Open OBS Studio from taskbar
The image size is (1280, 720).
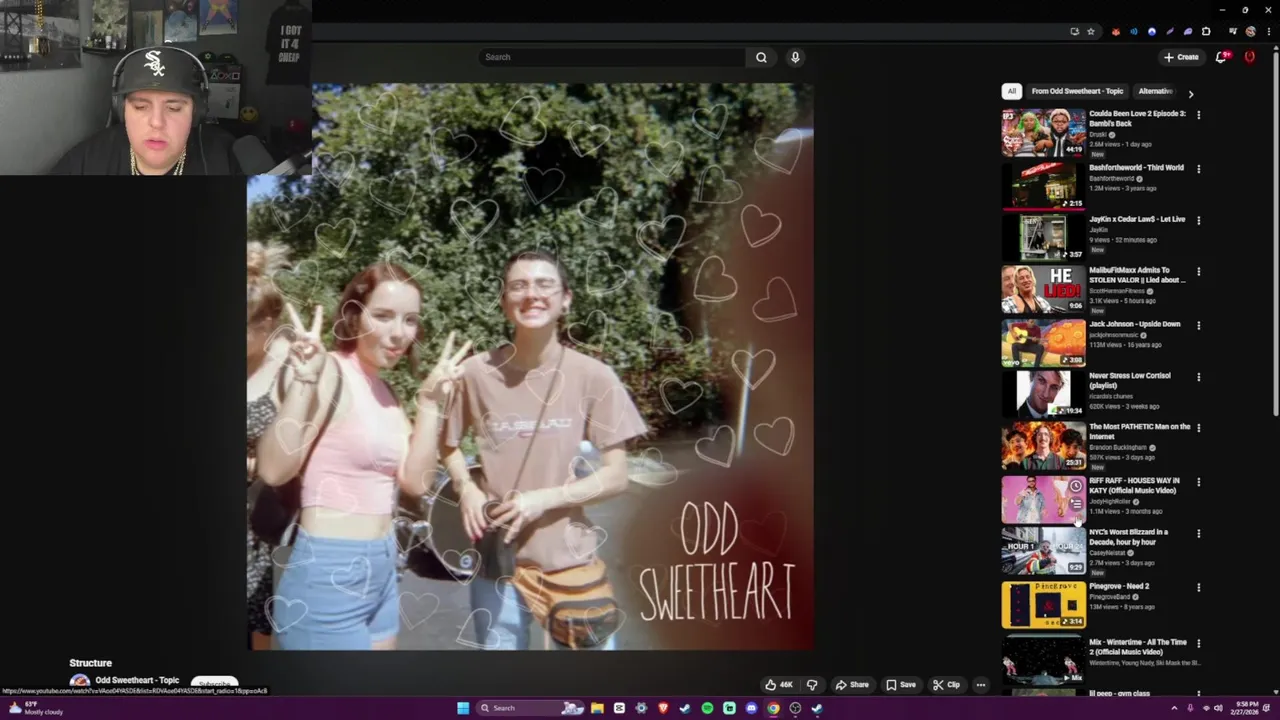click(795, 708)
